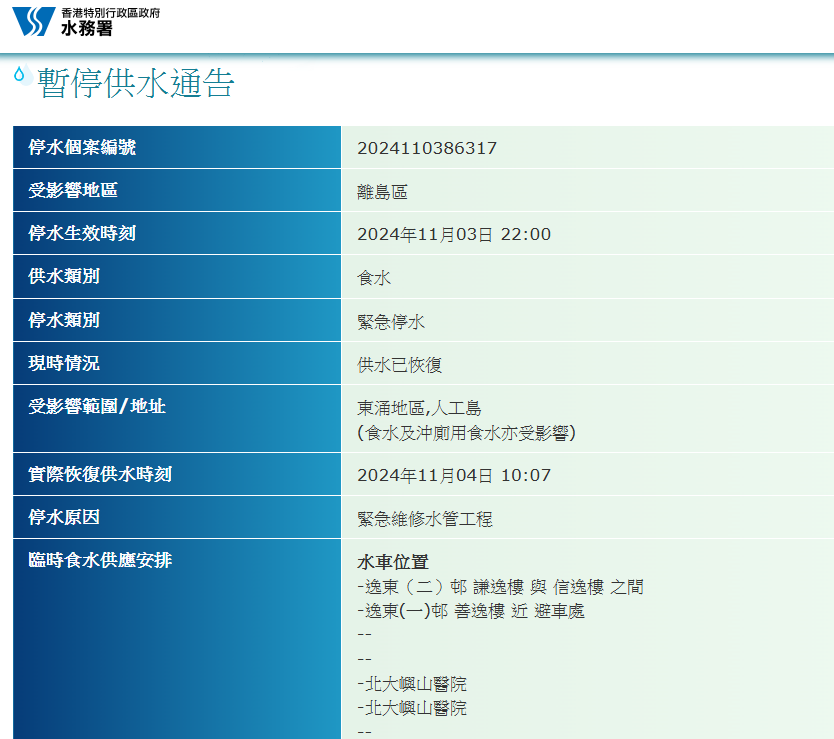Click the 停水原因 row label
834x739 pixels.
64,517
